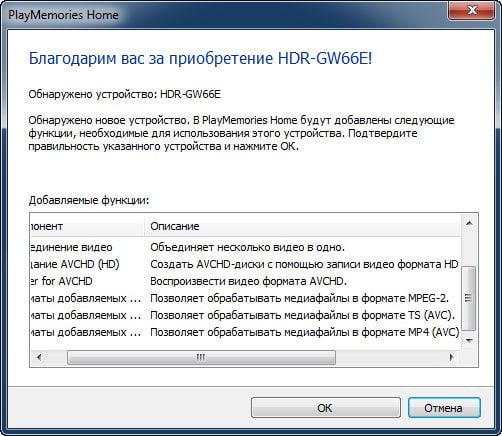Select row 'Воспроизвести видео формата AVCHD.'

pos(245,281)
